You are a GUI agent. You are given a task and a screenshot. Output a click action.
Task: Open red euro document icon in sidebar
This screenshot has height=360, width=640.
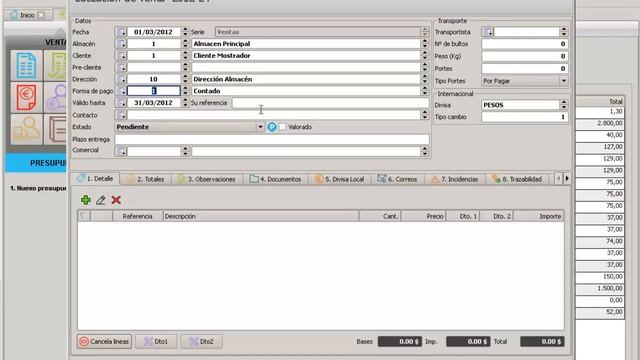[x=27, y=97]
